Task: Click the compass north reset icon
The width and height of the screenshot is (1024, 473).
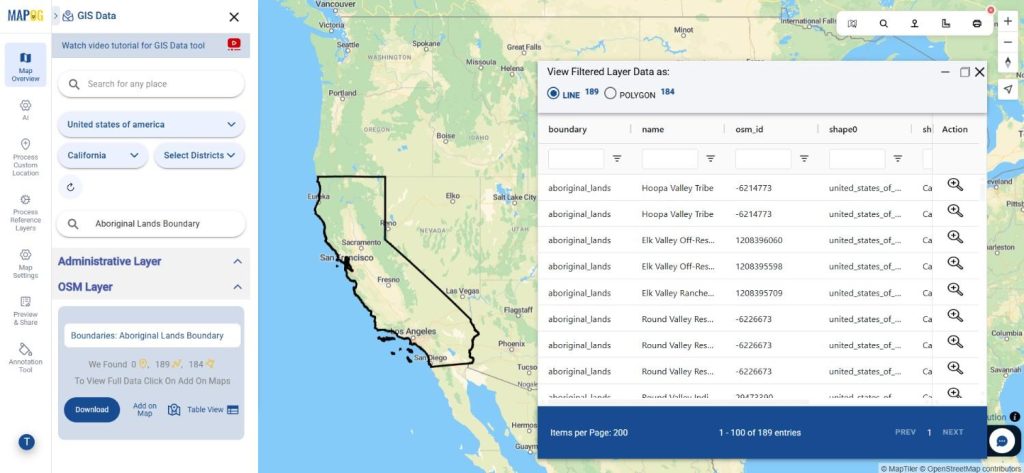Action: 1008,63
